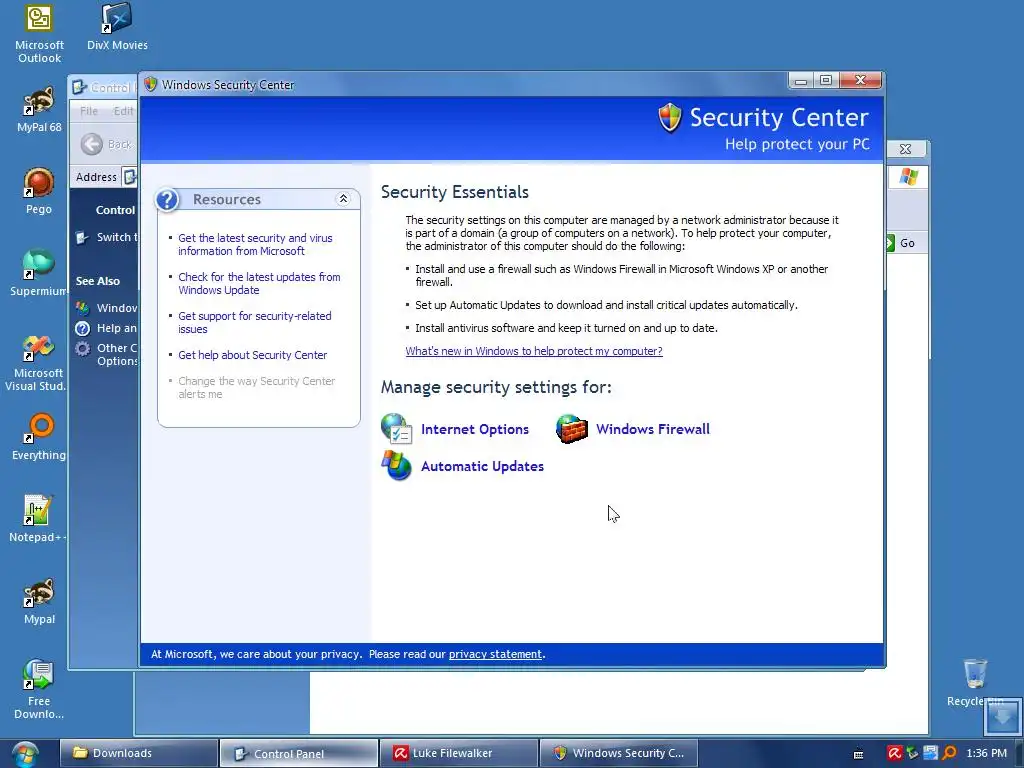
Task: Open the Recycle Bin desktop icon
Action: pyautogui.click(x=975, y=682)
